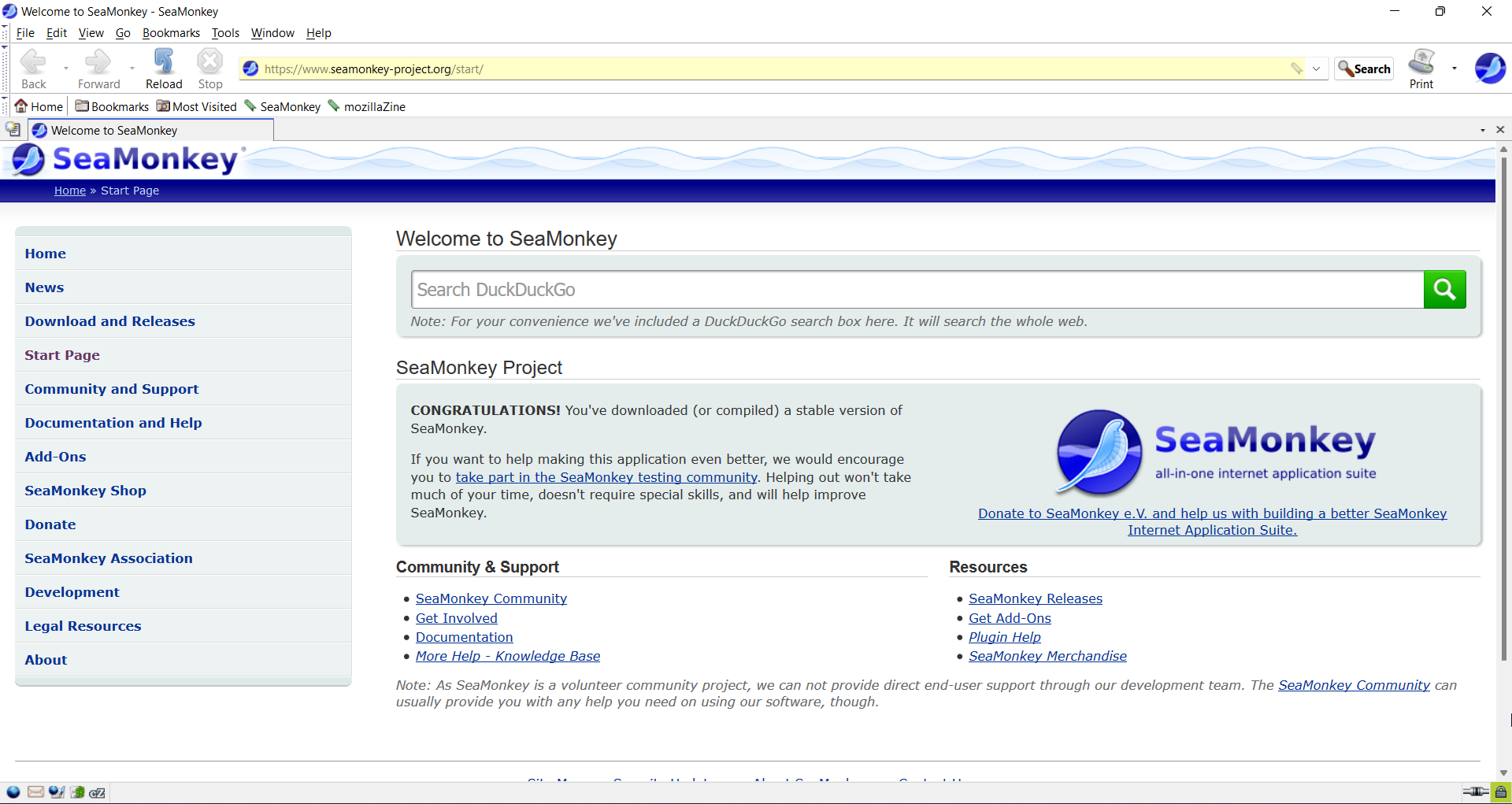Open the Back button history dropdown arrow

click(x=65, y=69)
